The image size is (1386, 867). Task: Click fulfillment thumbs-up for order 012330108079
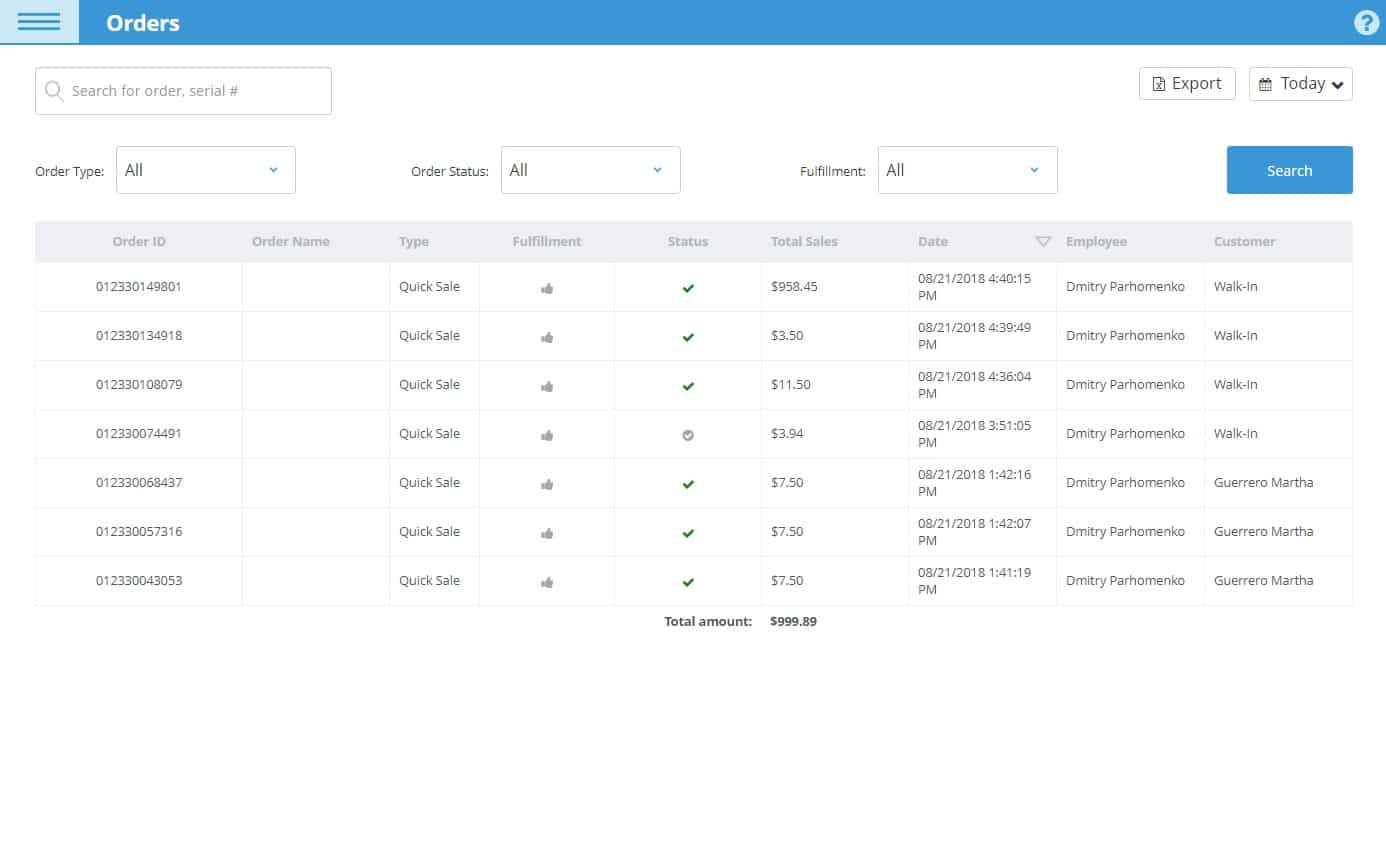coord(547,386)
